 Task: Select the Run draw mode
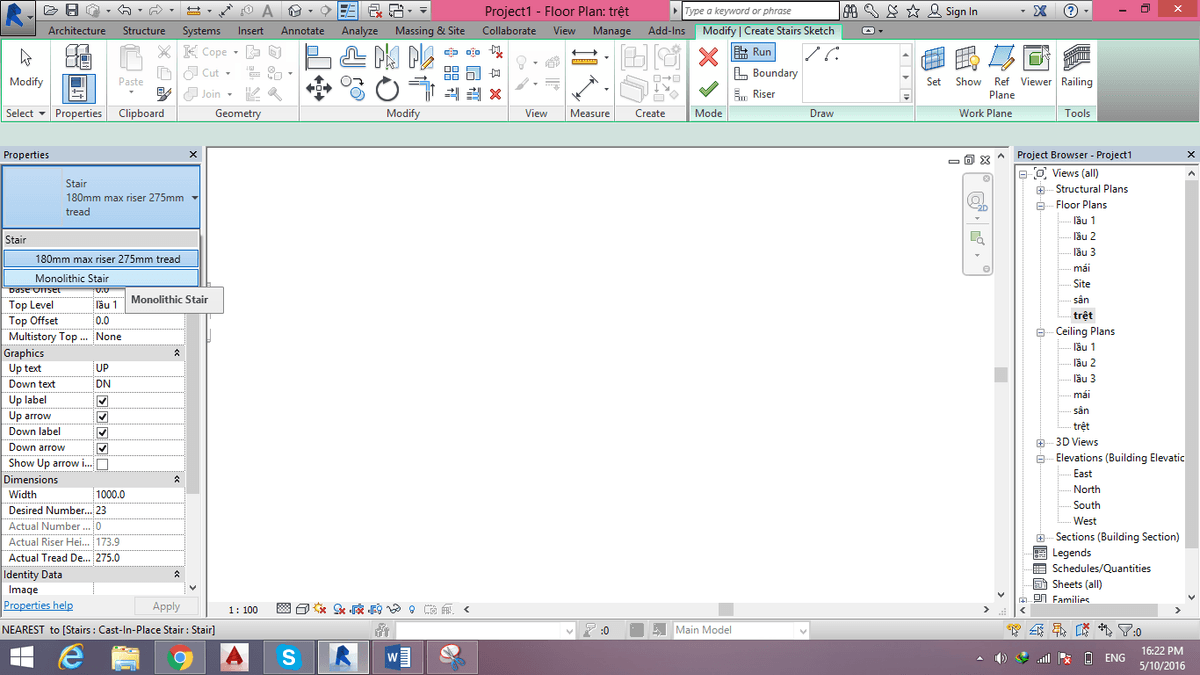pos(753,52)
